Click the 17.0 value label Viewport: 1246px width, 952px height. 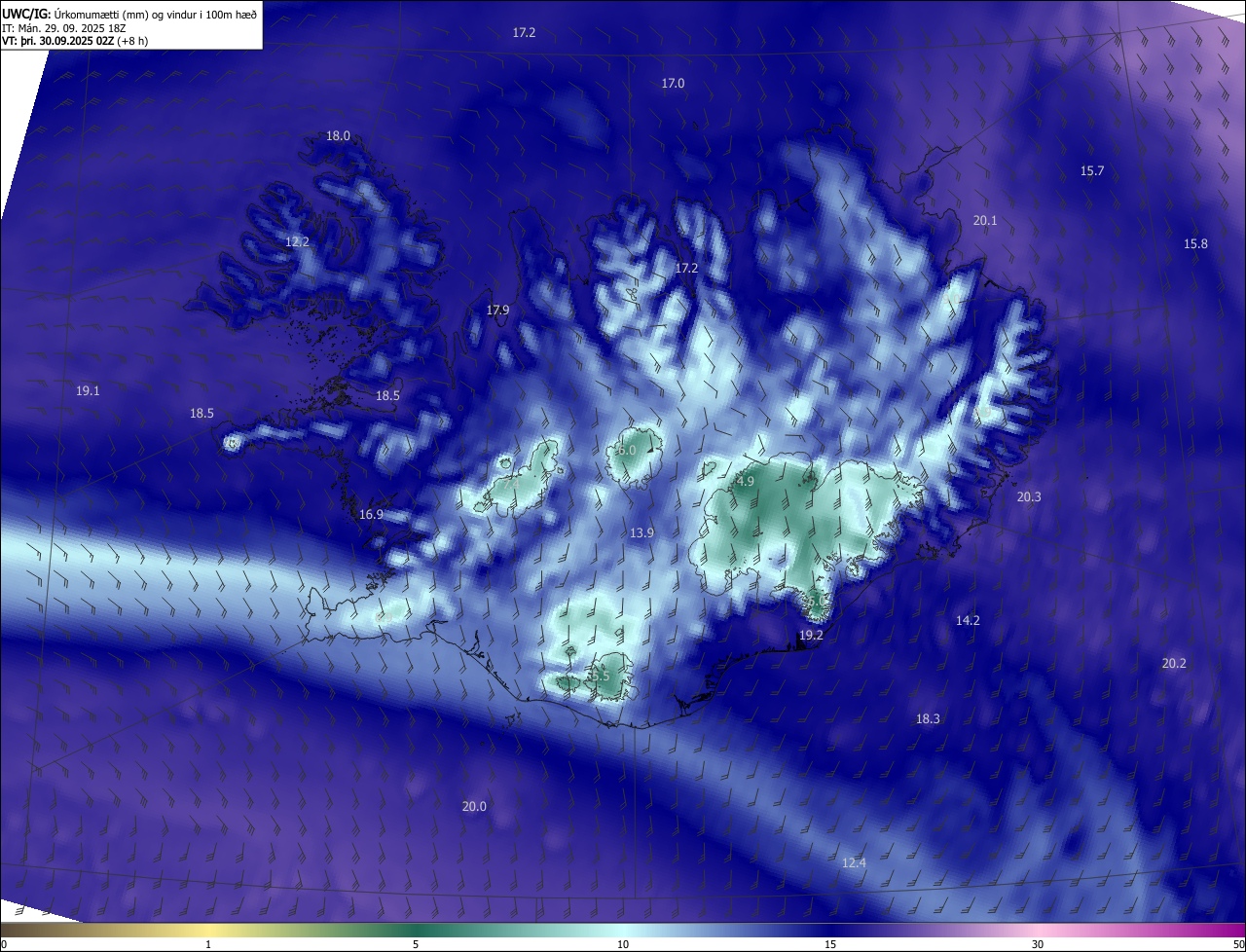[673, 84]
